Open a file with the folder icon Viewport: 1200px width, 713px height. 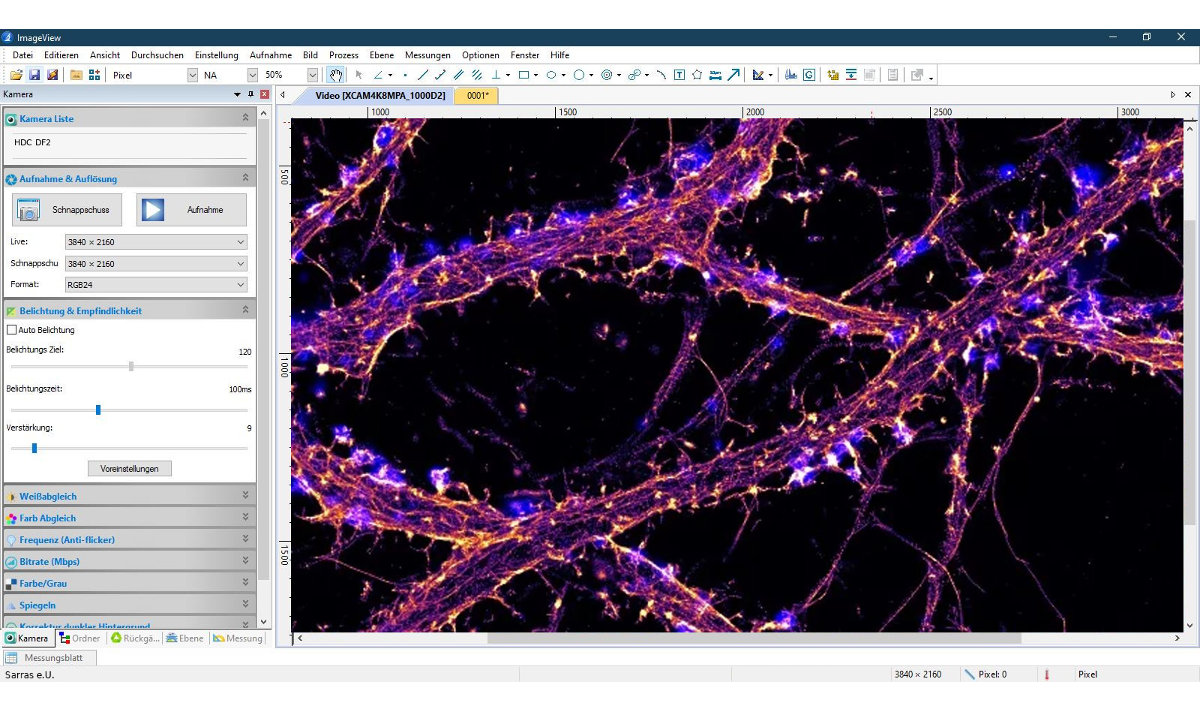16,74
